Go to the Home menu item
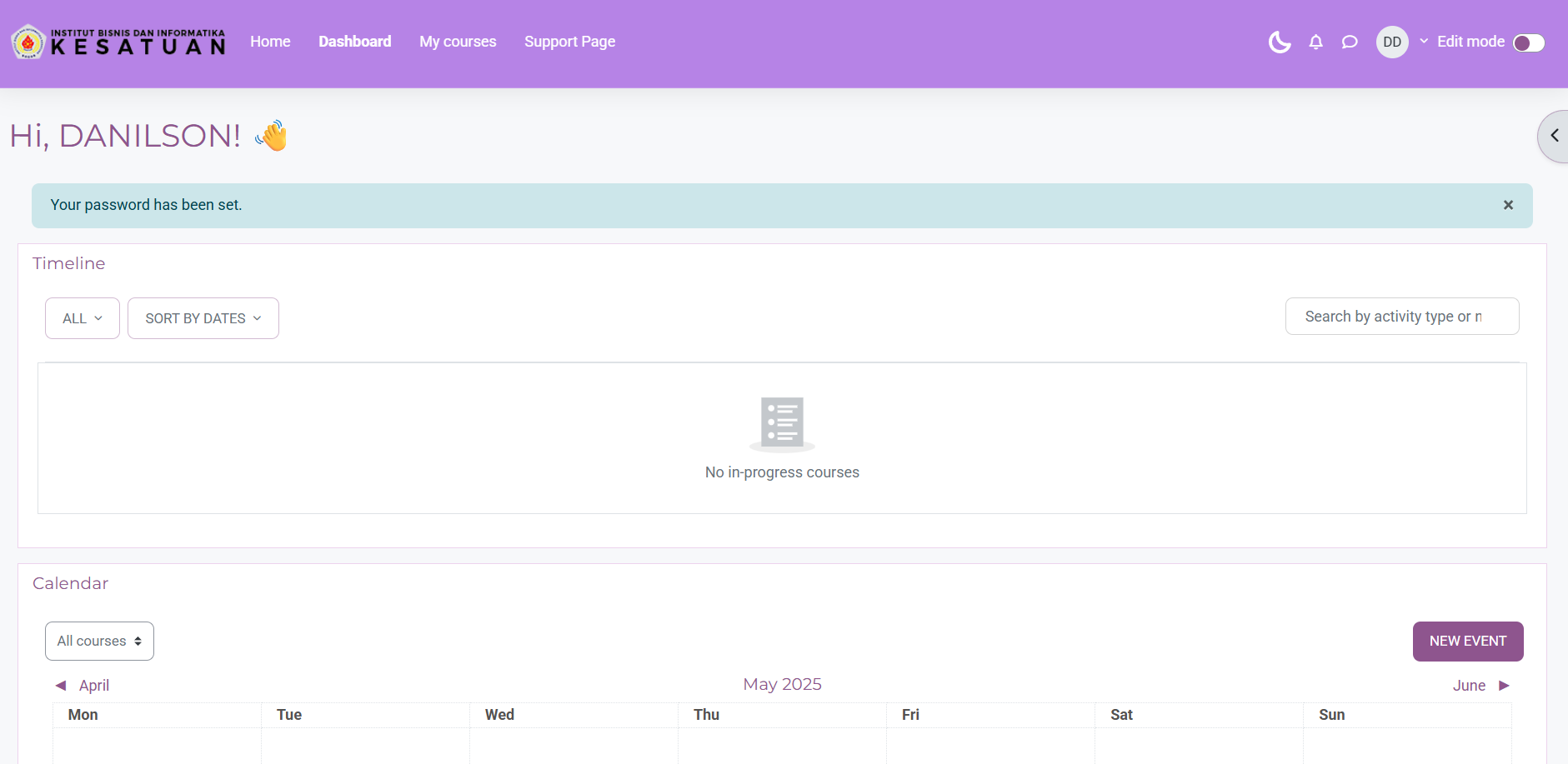Viewport: 1568px width, 764px height. (x=270, y=42)
